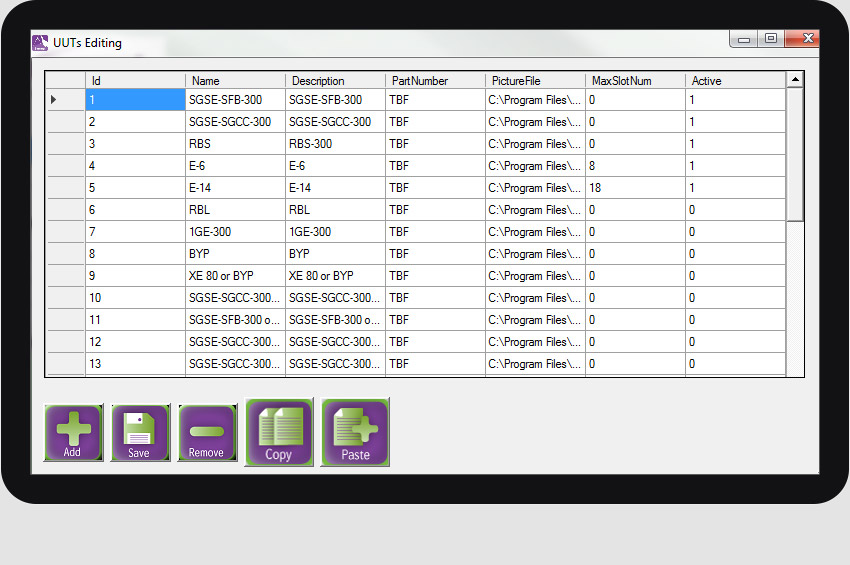The width and height of the screenshot is (850, 565).
Task: Select the PictureFile cell in row 7
Action: coord(535,232)
